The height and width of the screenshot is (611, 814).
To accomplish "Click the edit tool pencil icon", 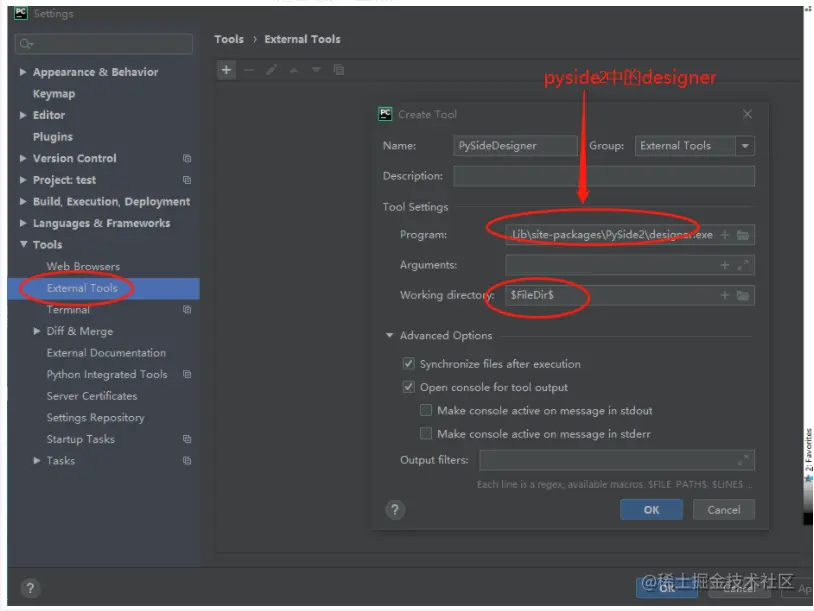I will coord(272,70).
